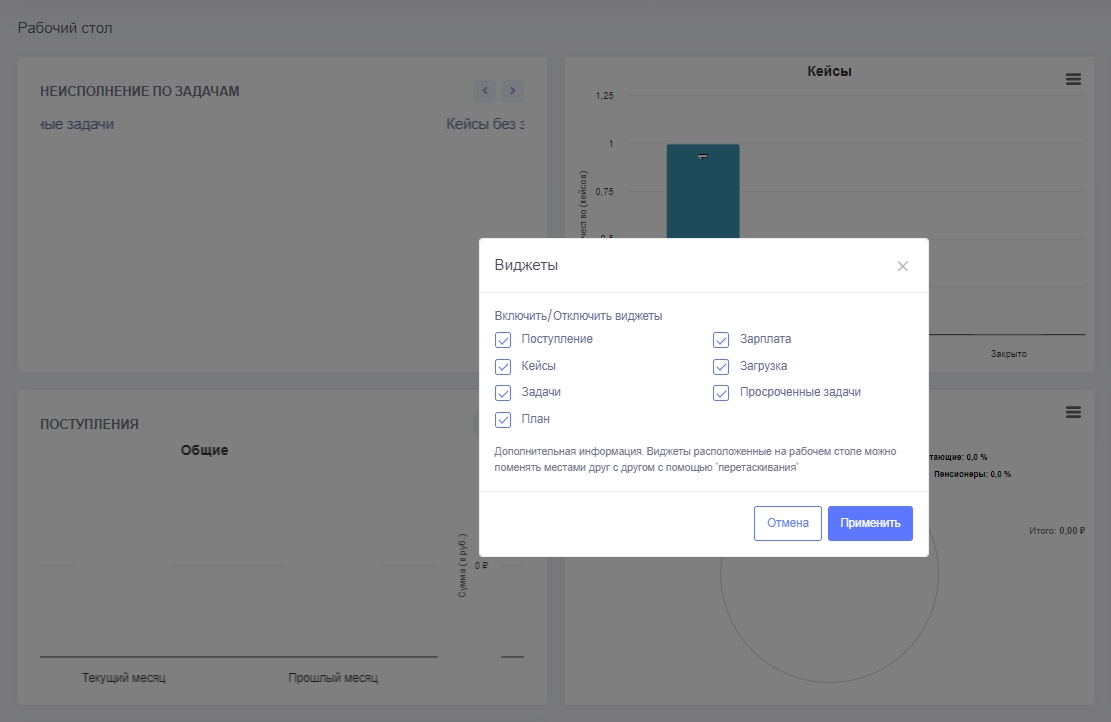This screenshot has height=722, width=1111.
Task: Select the Пенсионеры legend entry
Action: 972,474
